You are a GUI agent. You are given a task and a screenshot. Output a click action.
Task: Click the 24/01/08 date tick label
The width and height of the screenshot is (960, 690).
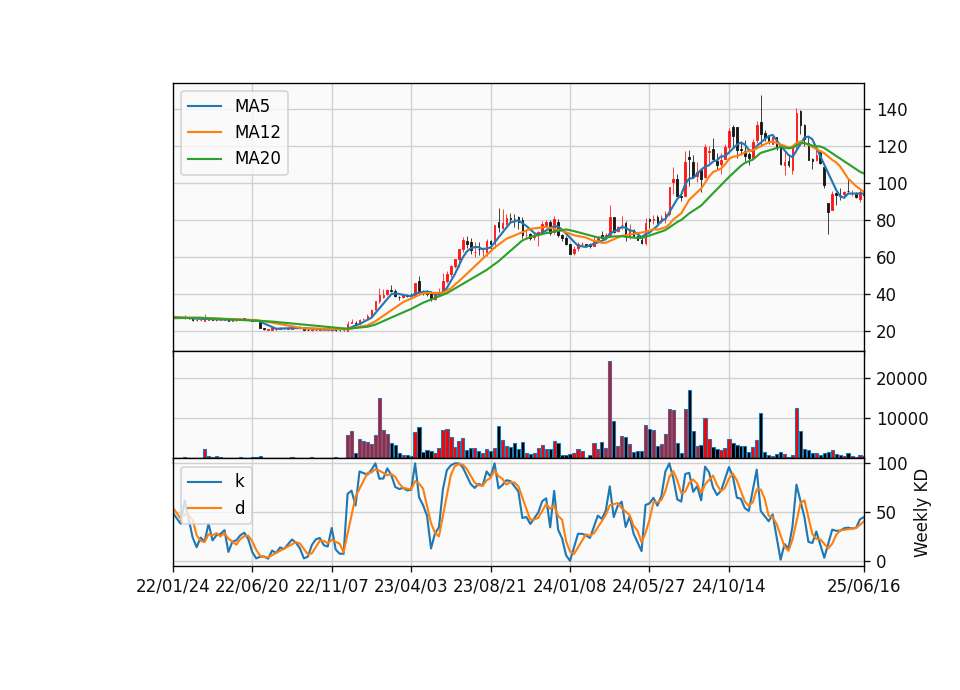coord(569,587)
